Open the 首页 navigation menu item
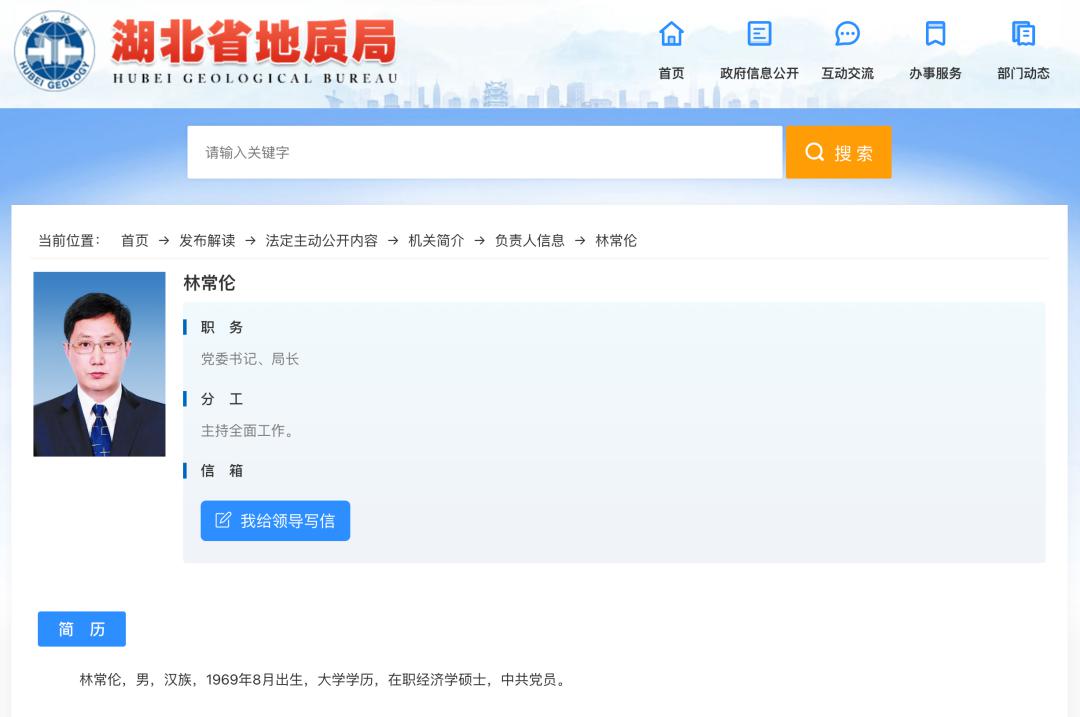This screenshot has height=717, width=1080. click(x=671, y=73)
